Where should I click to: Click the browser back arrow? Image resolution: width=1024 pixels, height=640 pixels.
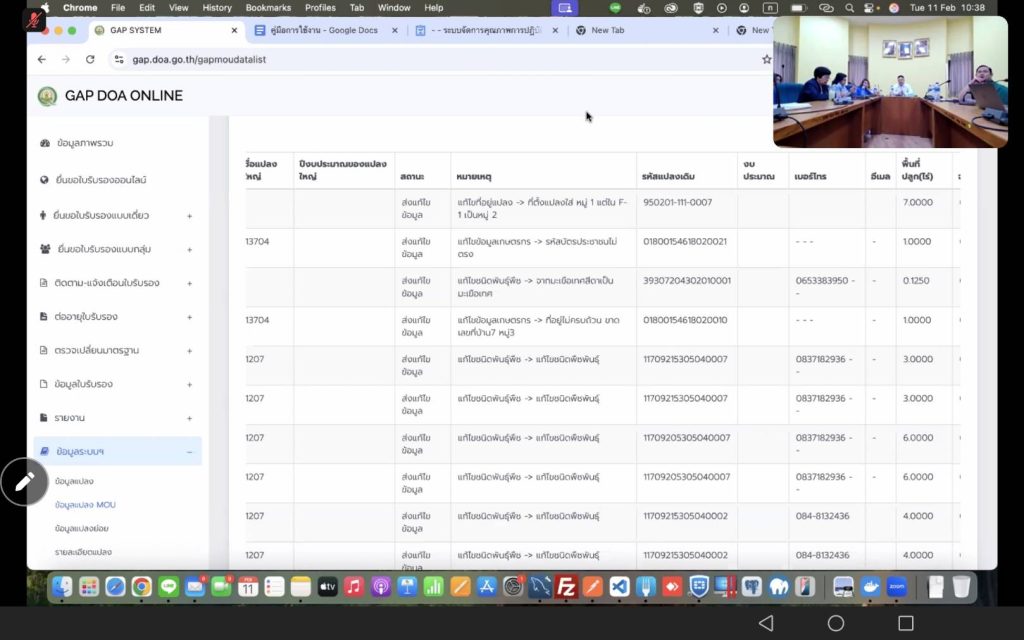(42, 59)
